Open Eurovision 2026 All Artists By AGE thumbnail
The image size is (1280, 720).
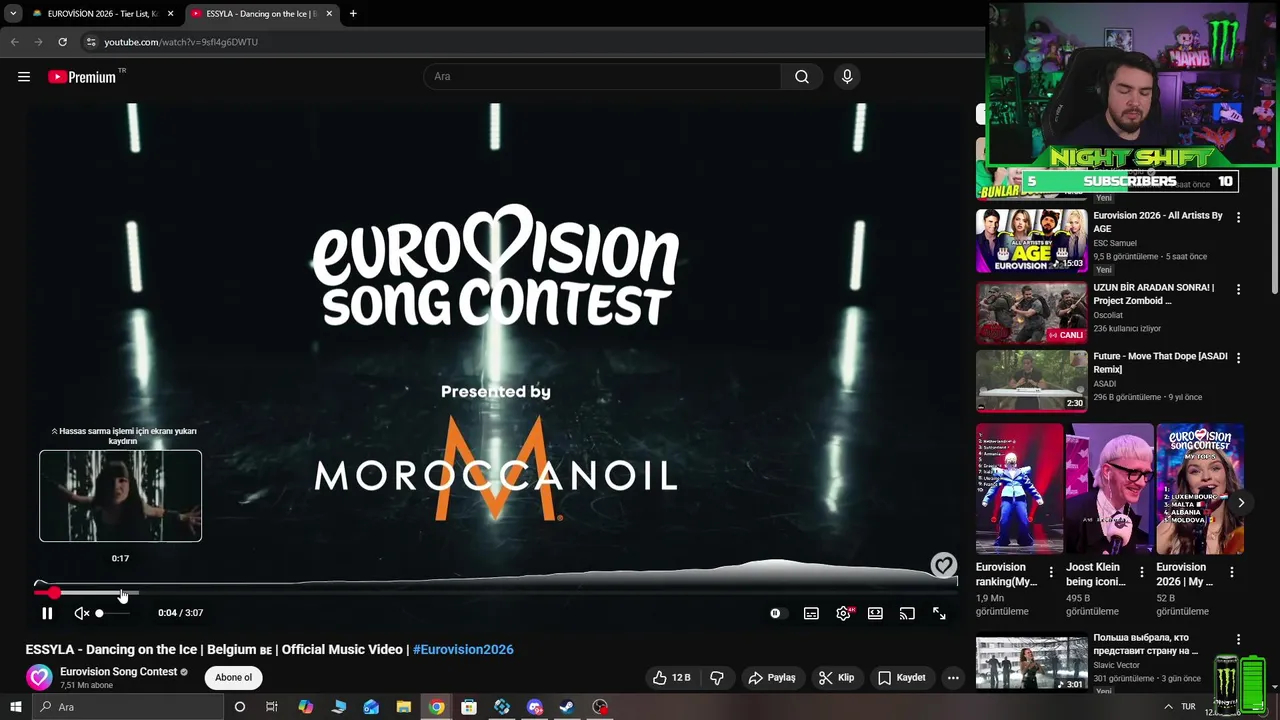(1031, 241)
